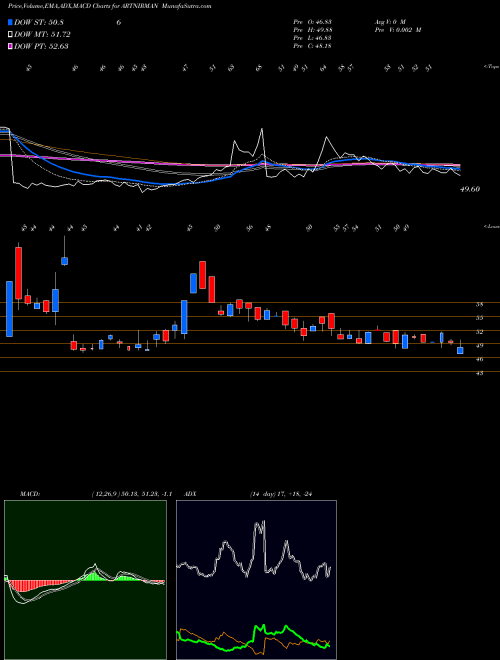The width and height of the screenshot is (500, 660).
Task: Click the 55 price axis label
Action: [479, 318]
